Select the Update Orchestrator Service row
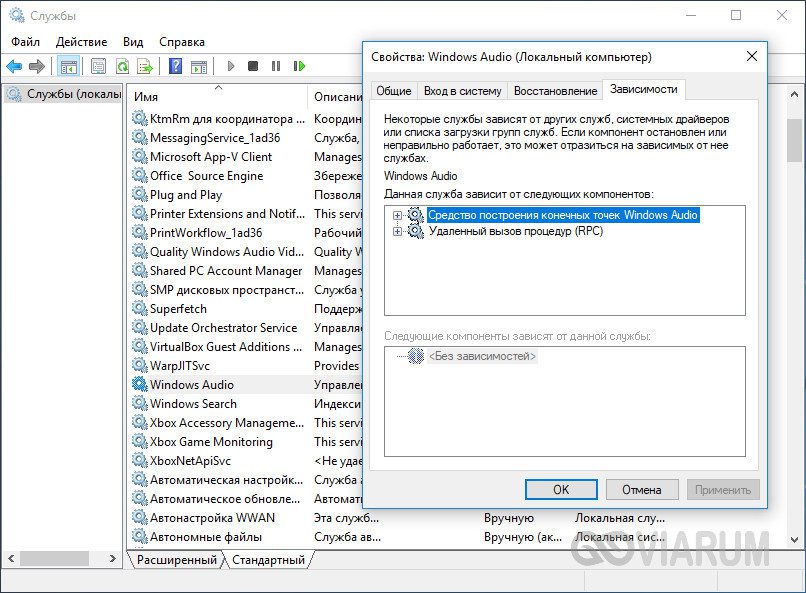Image resolution: width=806 pixels, height=593 pixels. click(223, 327)
